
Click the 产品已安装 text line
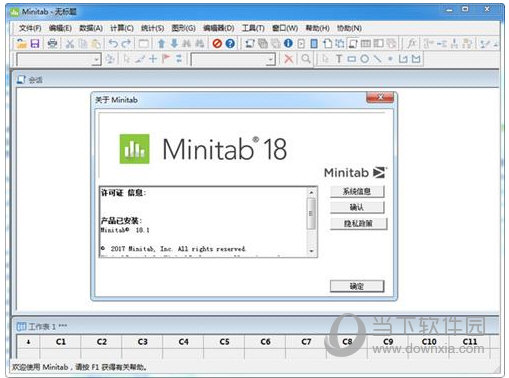(x=121, y=220)
